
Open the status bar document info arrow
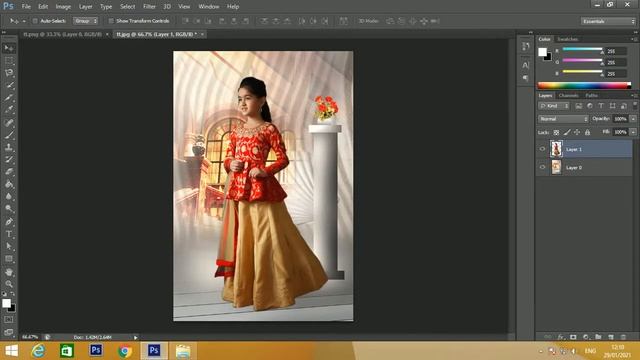136,337
